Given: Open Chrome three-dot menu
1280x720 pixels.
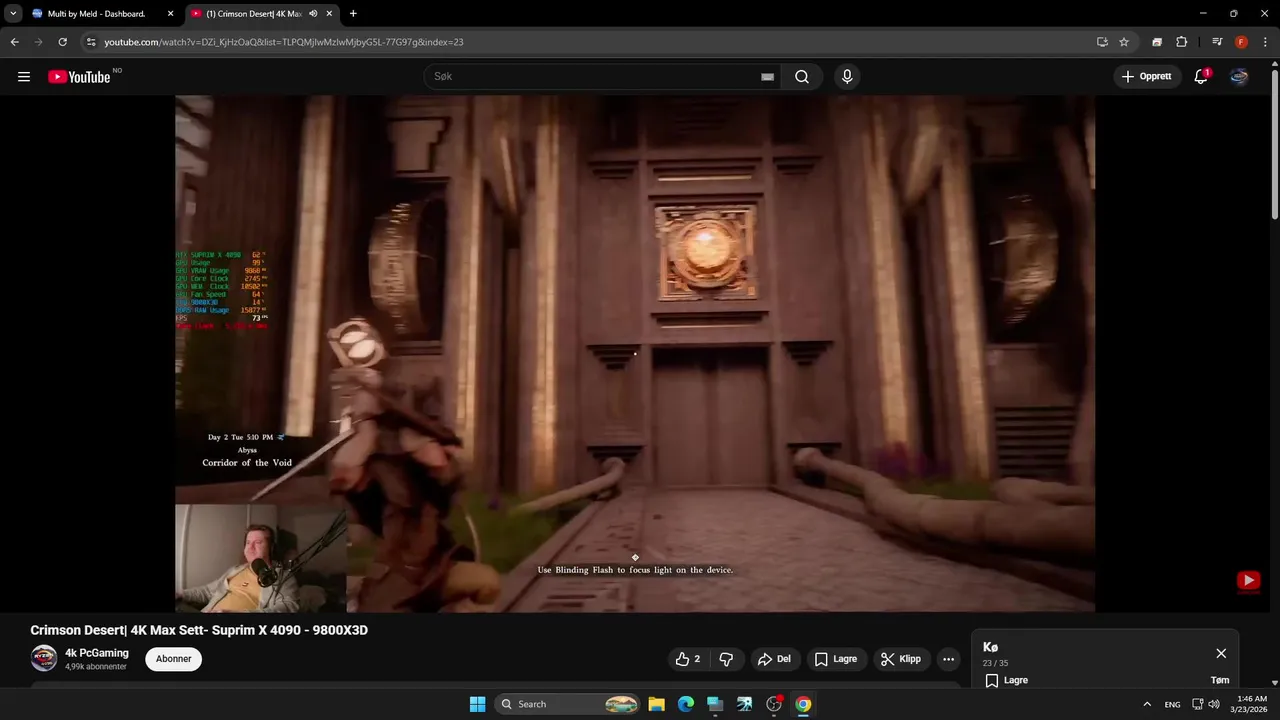Looking at the screenshot, I should 1263,42.
